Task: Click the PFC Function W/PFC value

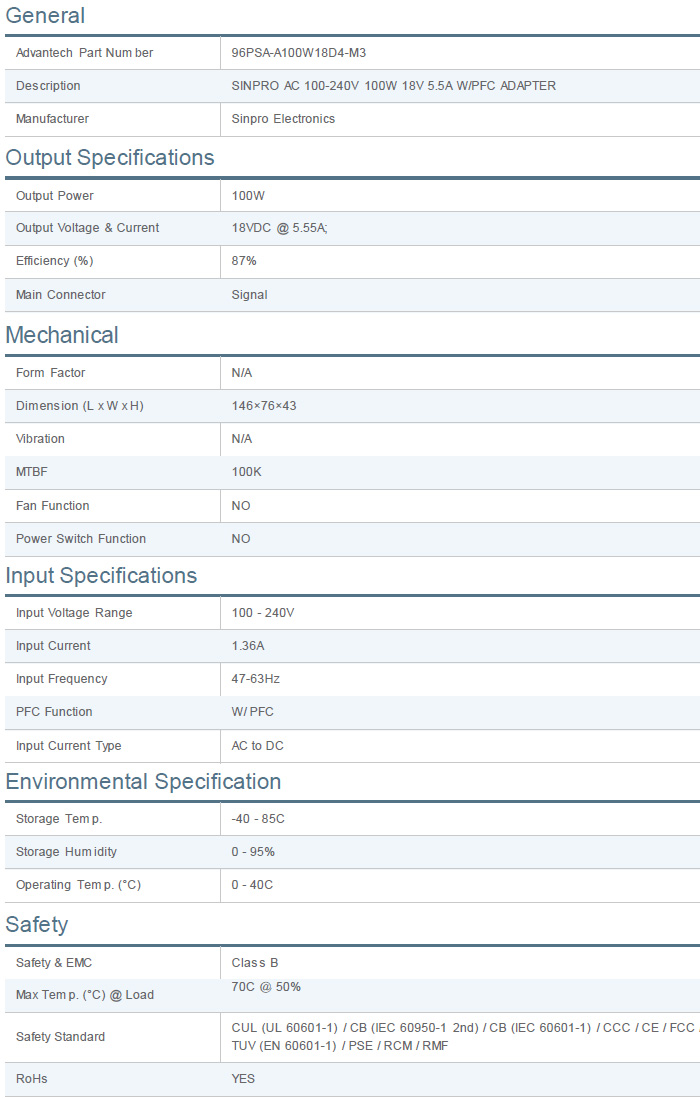Action: coord(252,712)
